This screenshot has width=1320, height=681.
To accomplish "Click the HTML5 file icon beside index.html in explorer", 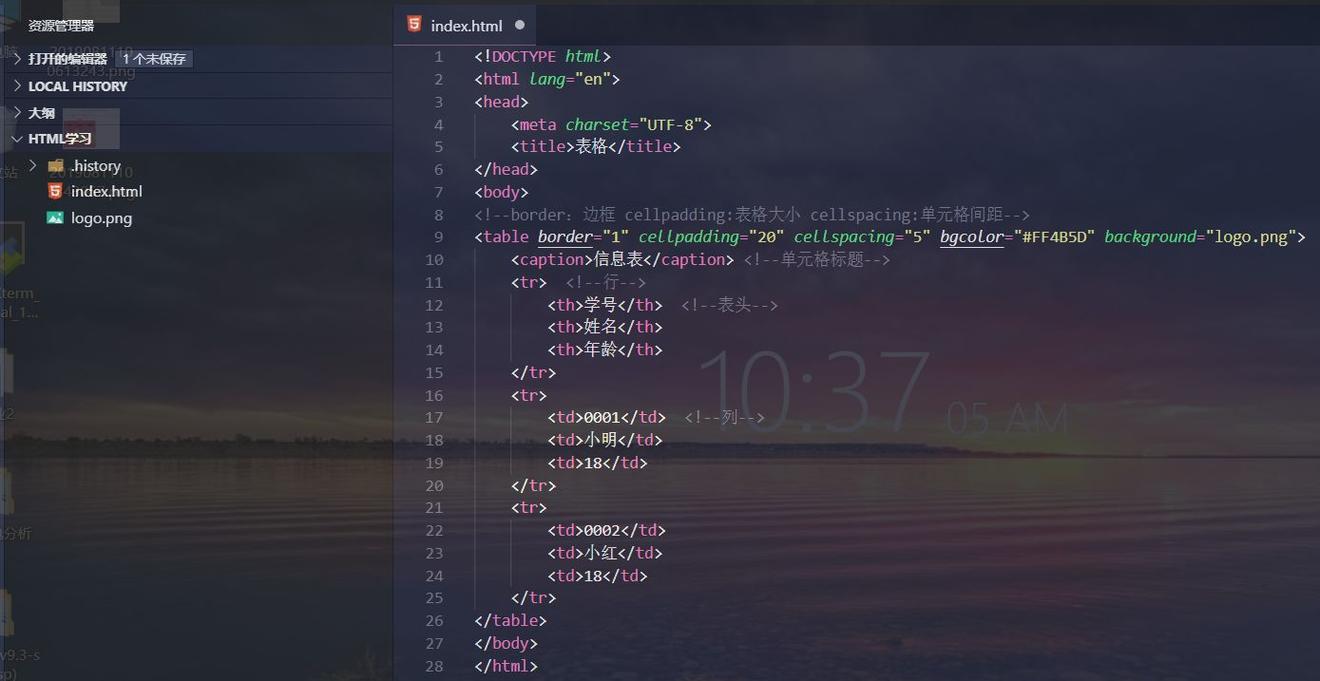I will pos(55,191).
